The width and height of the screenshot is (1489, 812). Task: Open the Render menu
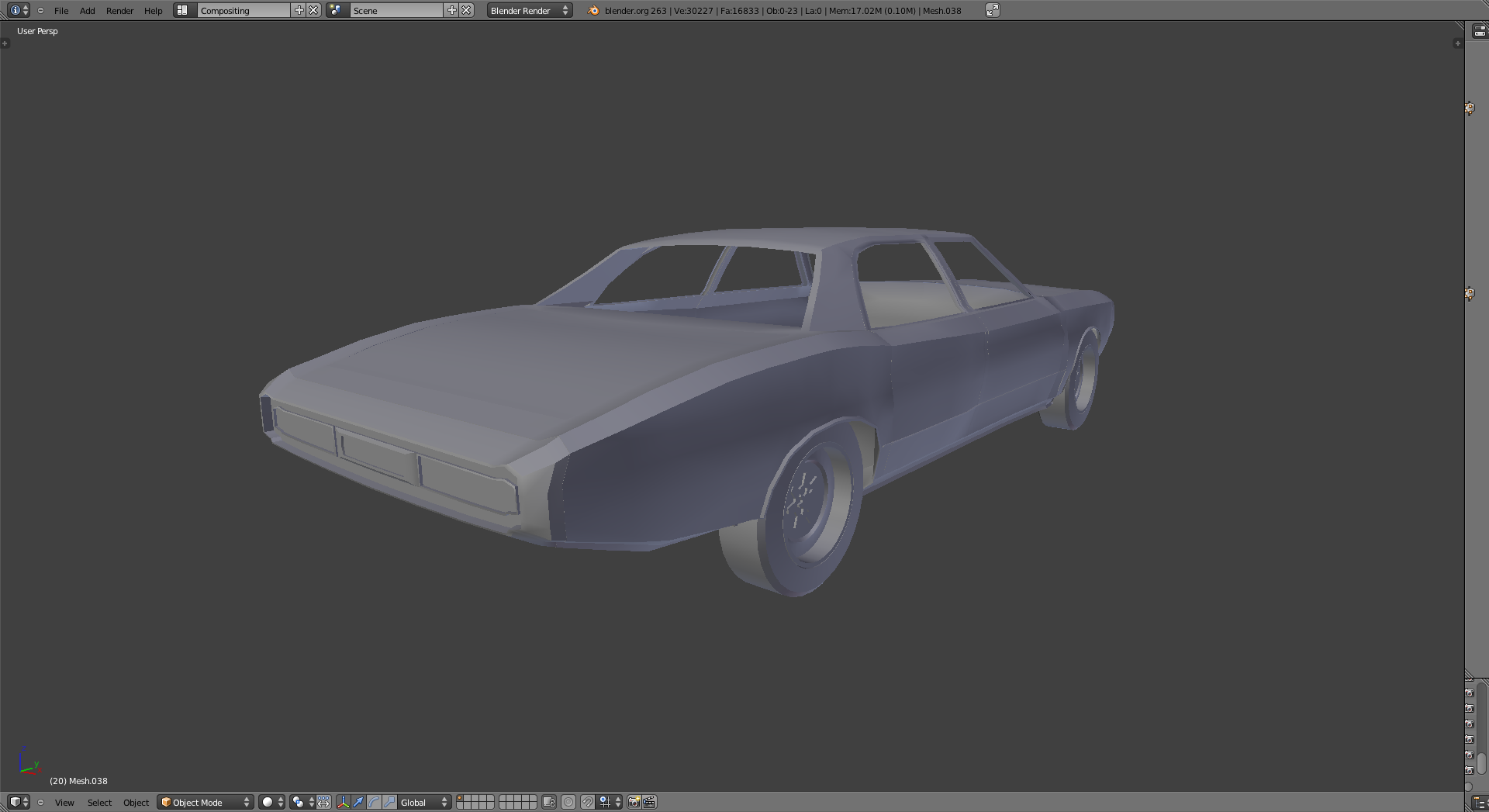tap(120, 10)
